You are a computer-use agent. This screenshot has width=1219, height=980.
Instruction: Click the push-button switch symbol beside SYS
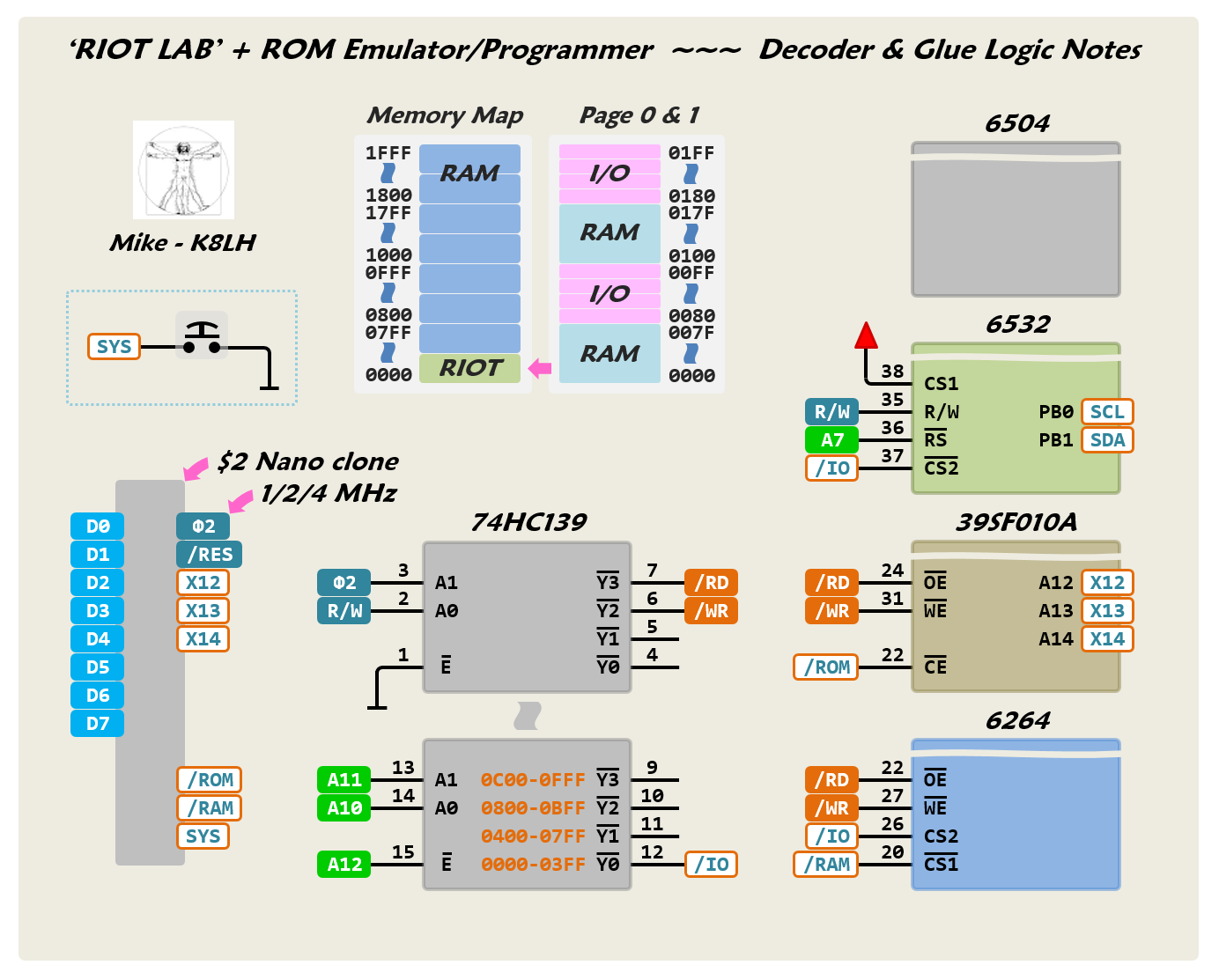coord(202,337)
